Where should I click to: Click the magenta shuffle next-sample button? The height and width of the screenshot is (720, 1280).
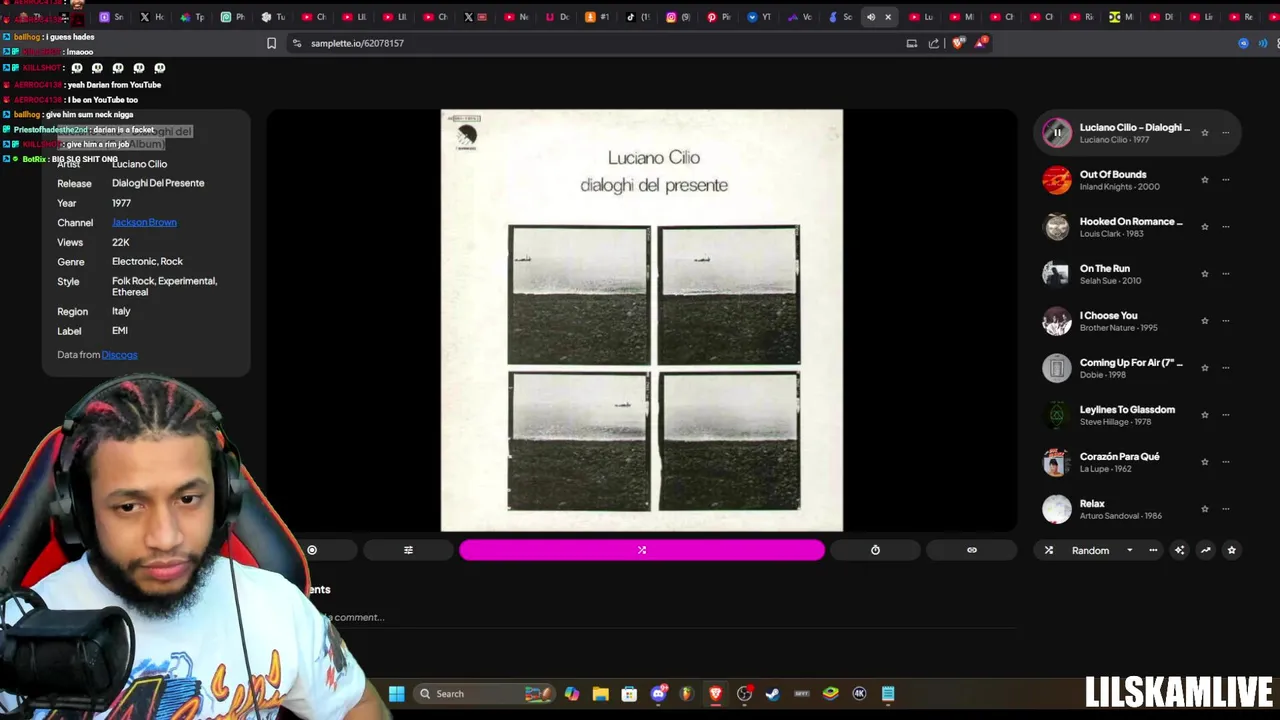pos(642,550)
